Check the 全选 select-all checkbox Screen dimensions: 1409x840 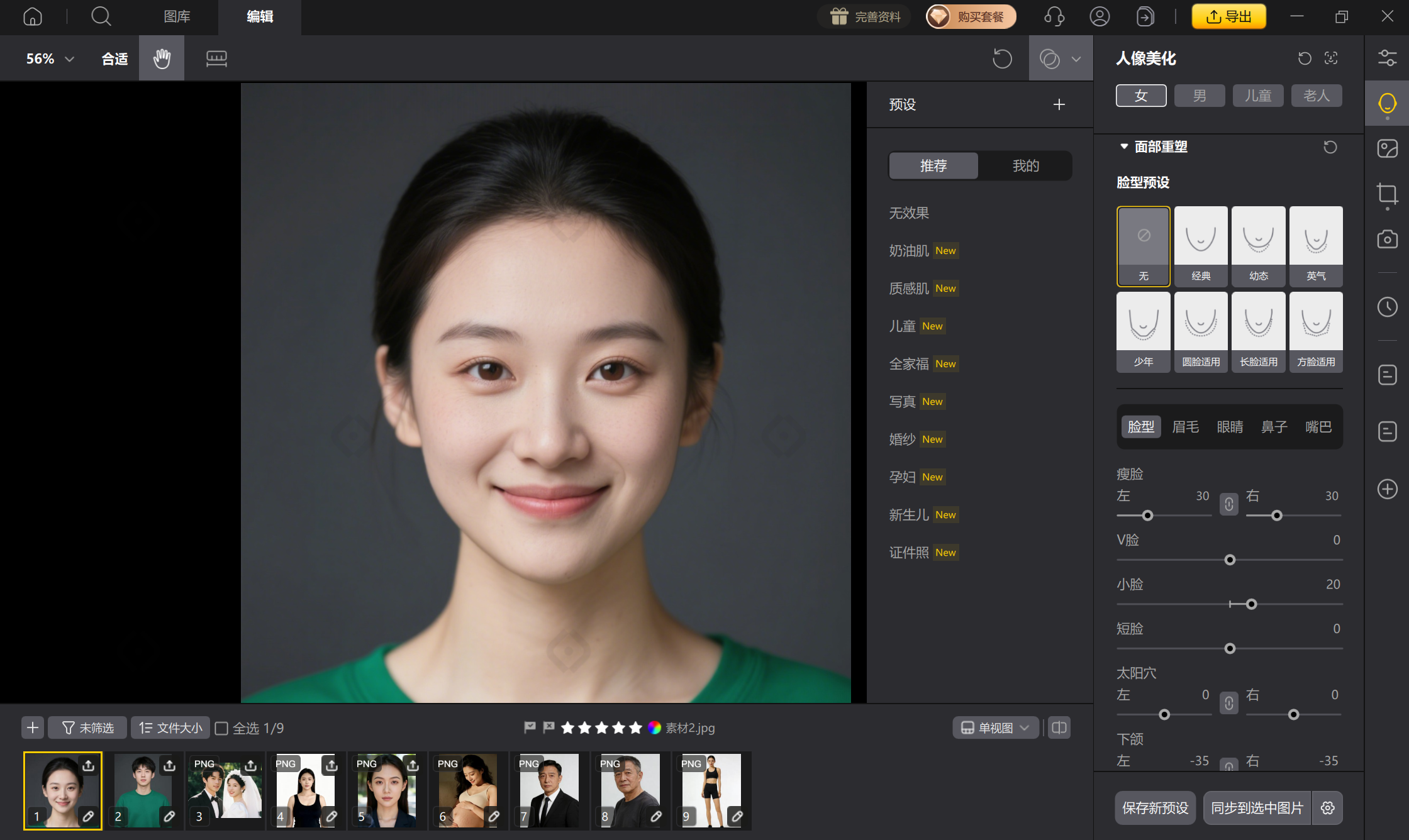[221, 728]
